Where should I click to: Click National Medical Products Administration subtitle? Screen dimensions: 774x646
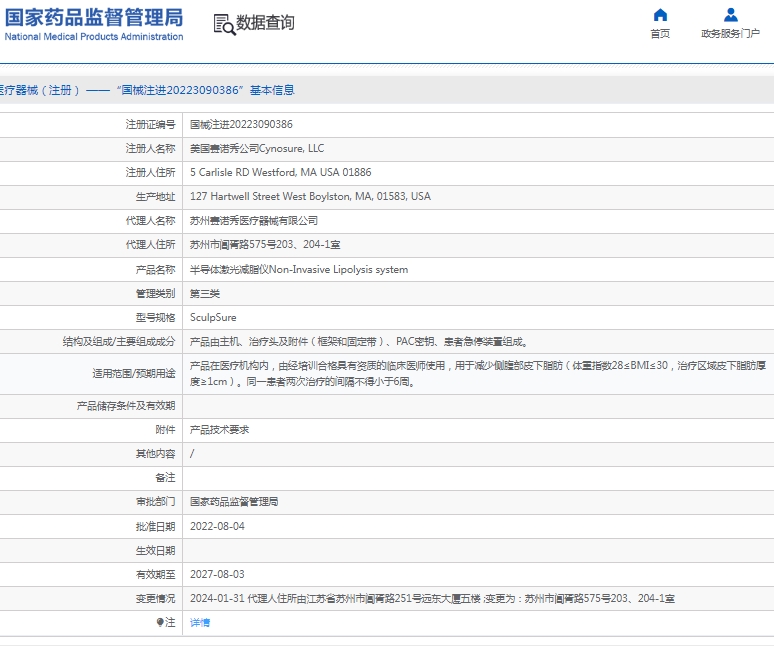click(x=94, y=37)
